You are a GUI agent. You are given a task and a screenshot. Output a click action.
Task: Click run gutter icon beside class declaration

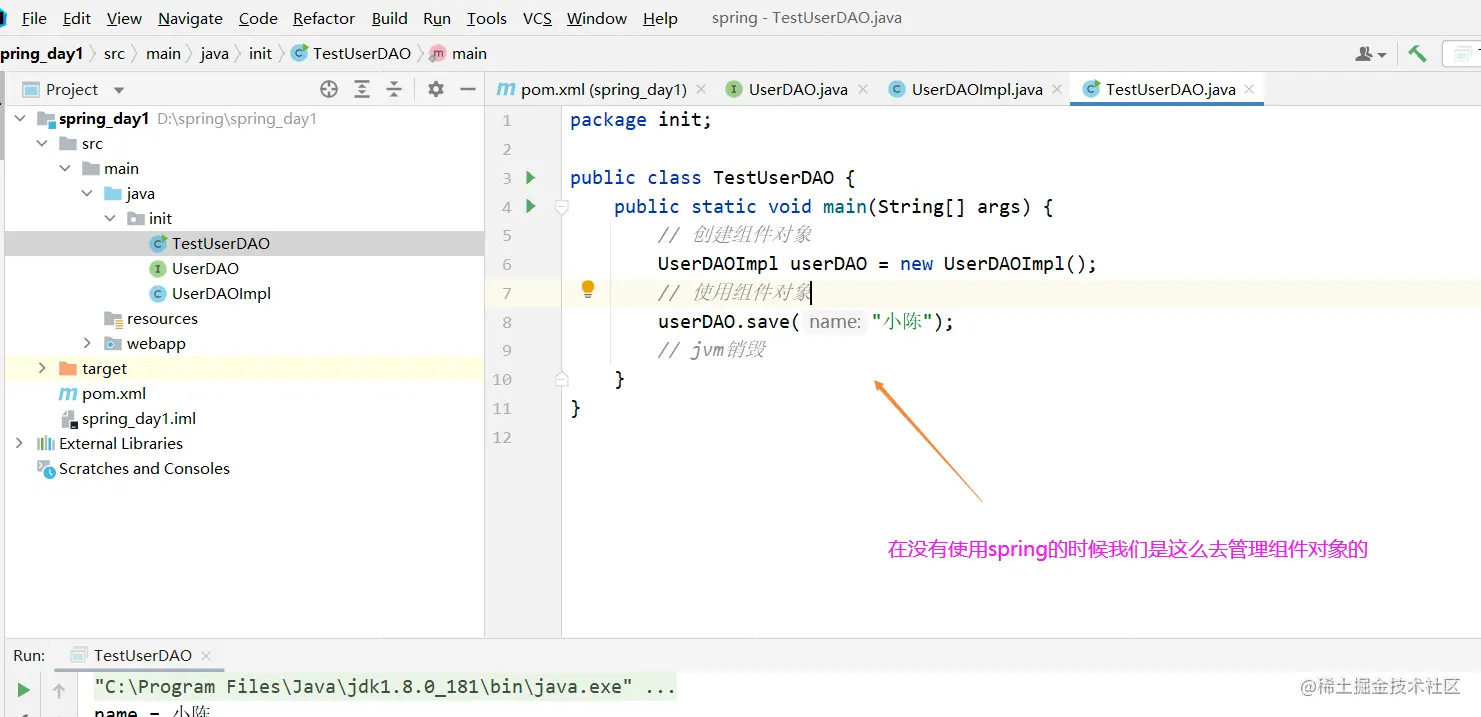click(x=531, y=178)
